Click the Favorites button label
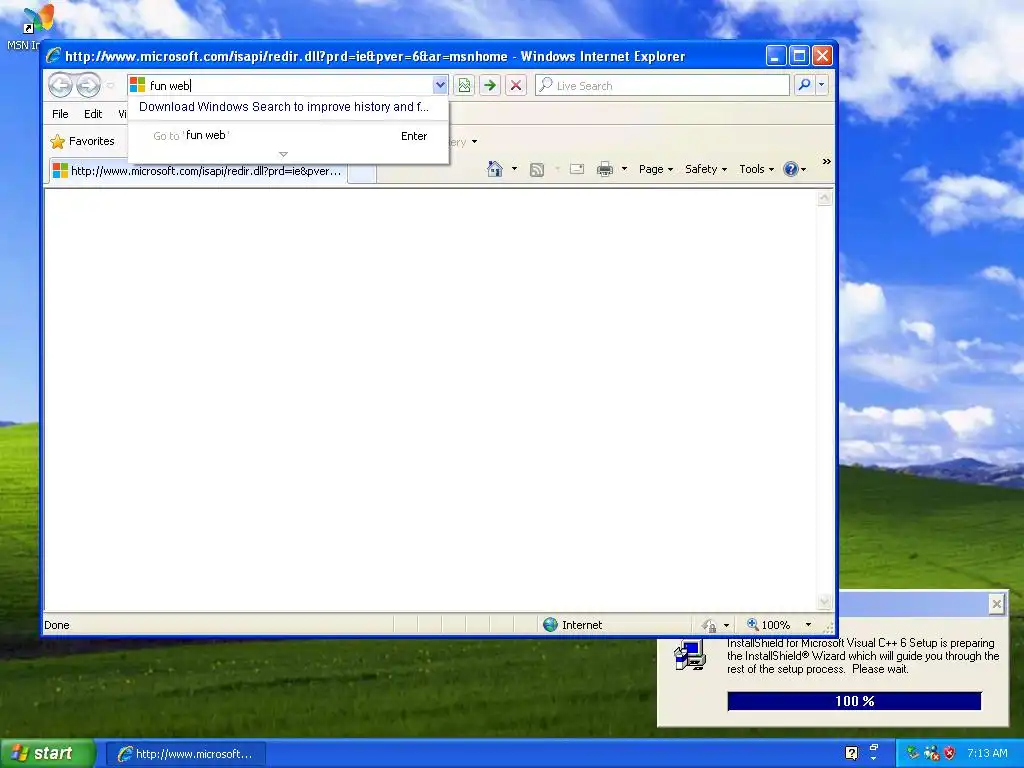Image resolution: width=1024 pixels, height=768 pixels. (91, 141)
